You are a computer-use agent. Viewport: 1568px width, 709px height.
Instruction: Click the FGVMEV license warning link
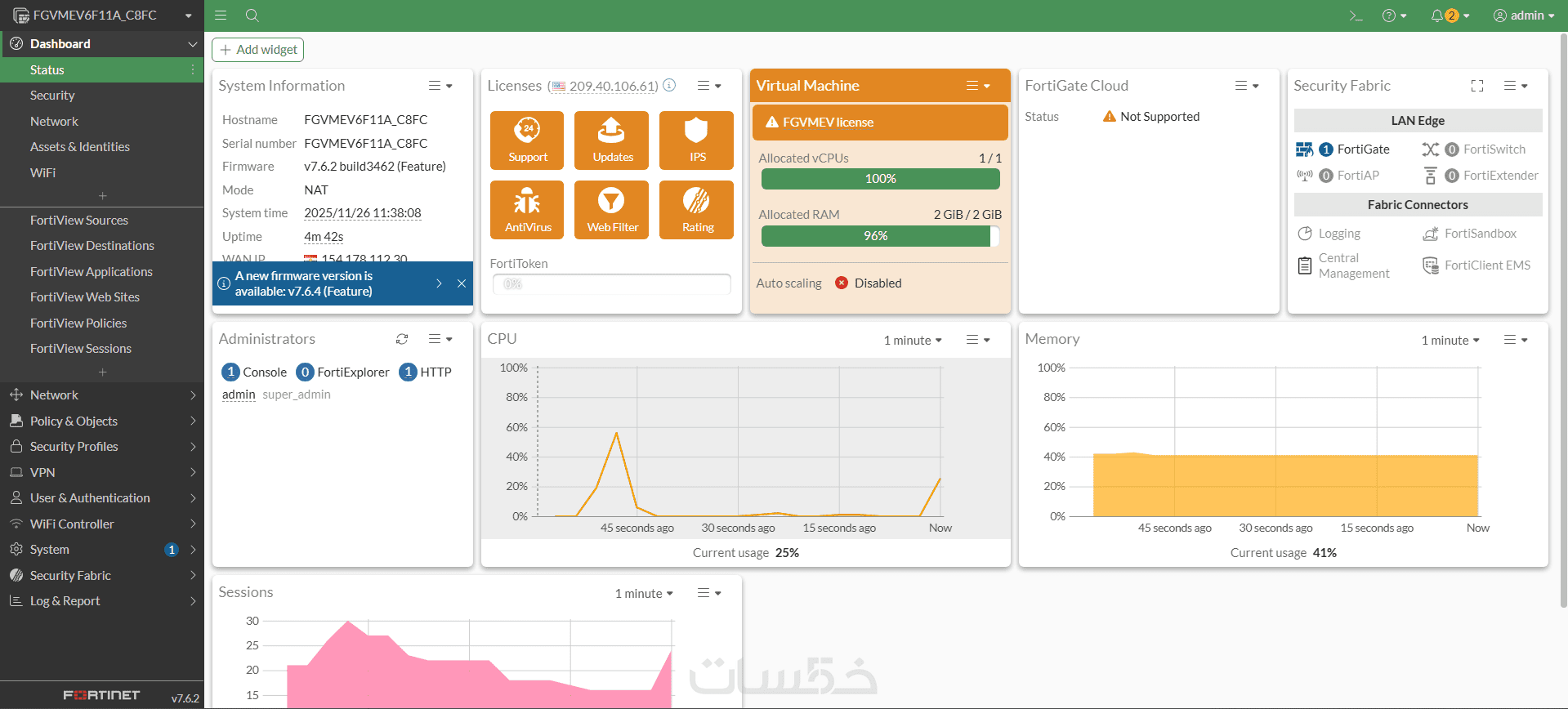click(x=828, y=123)
